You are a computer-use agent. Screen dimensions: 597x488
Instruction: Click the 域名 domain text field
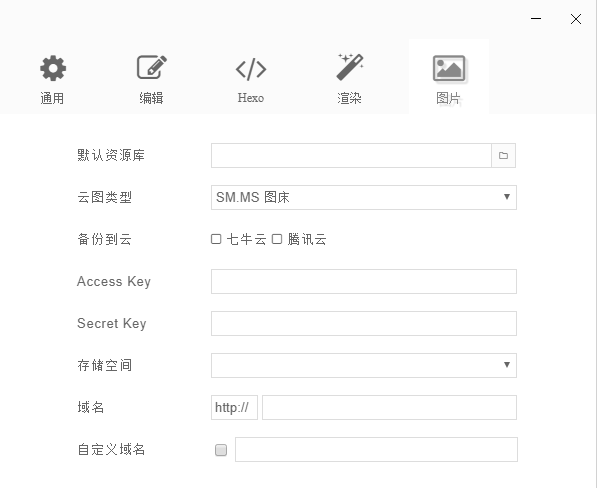tap(389, 407)
